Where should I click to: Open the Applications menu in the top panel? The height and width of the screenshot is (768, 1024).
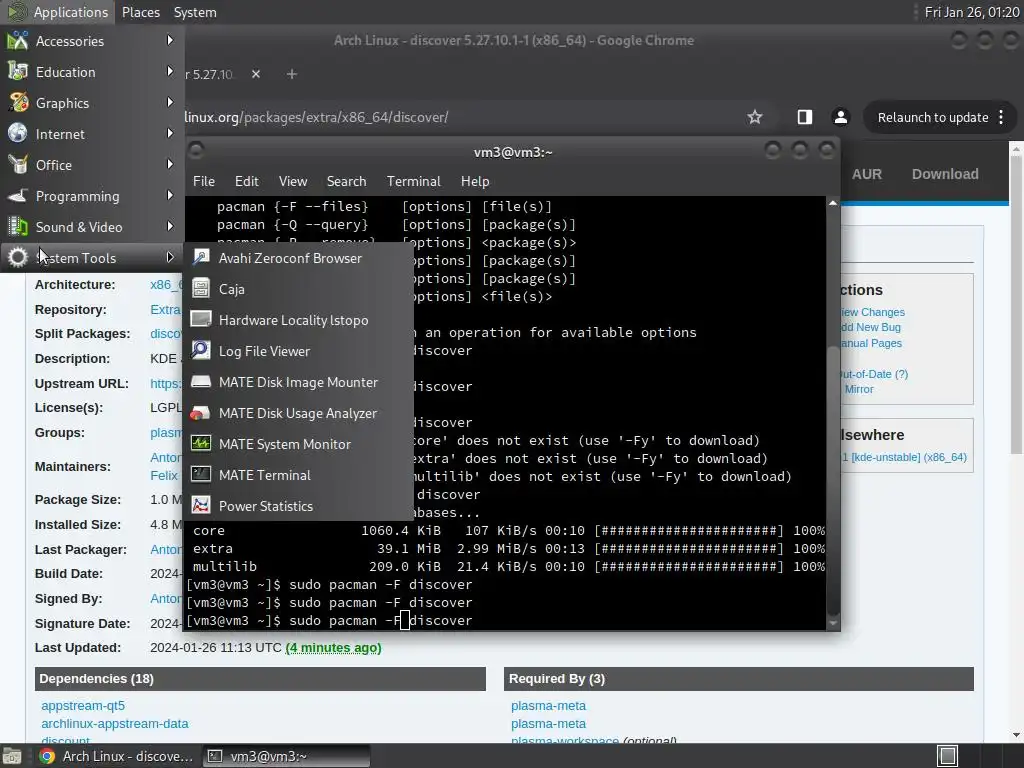(x=59, y=12)
